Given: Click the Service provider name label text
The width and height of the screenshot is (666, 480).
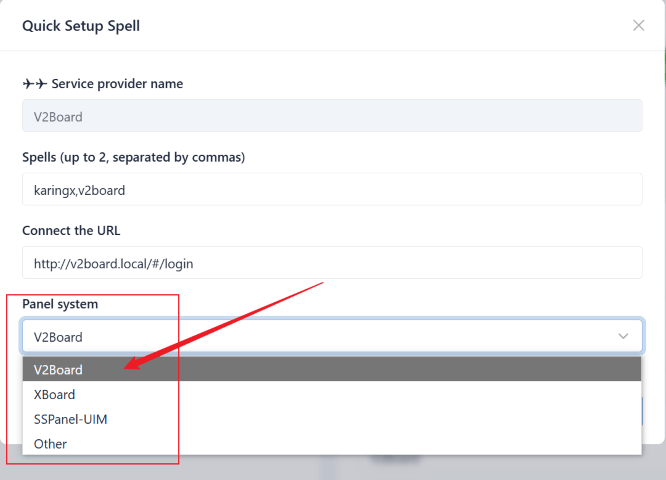Looking at the screenshot, I should click(117, 84).
